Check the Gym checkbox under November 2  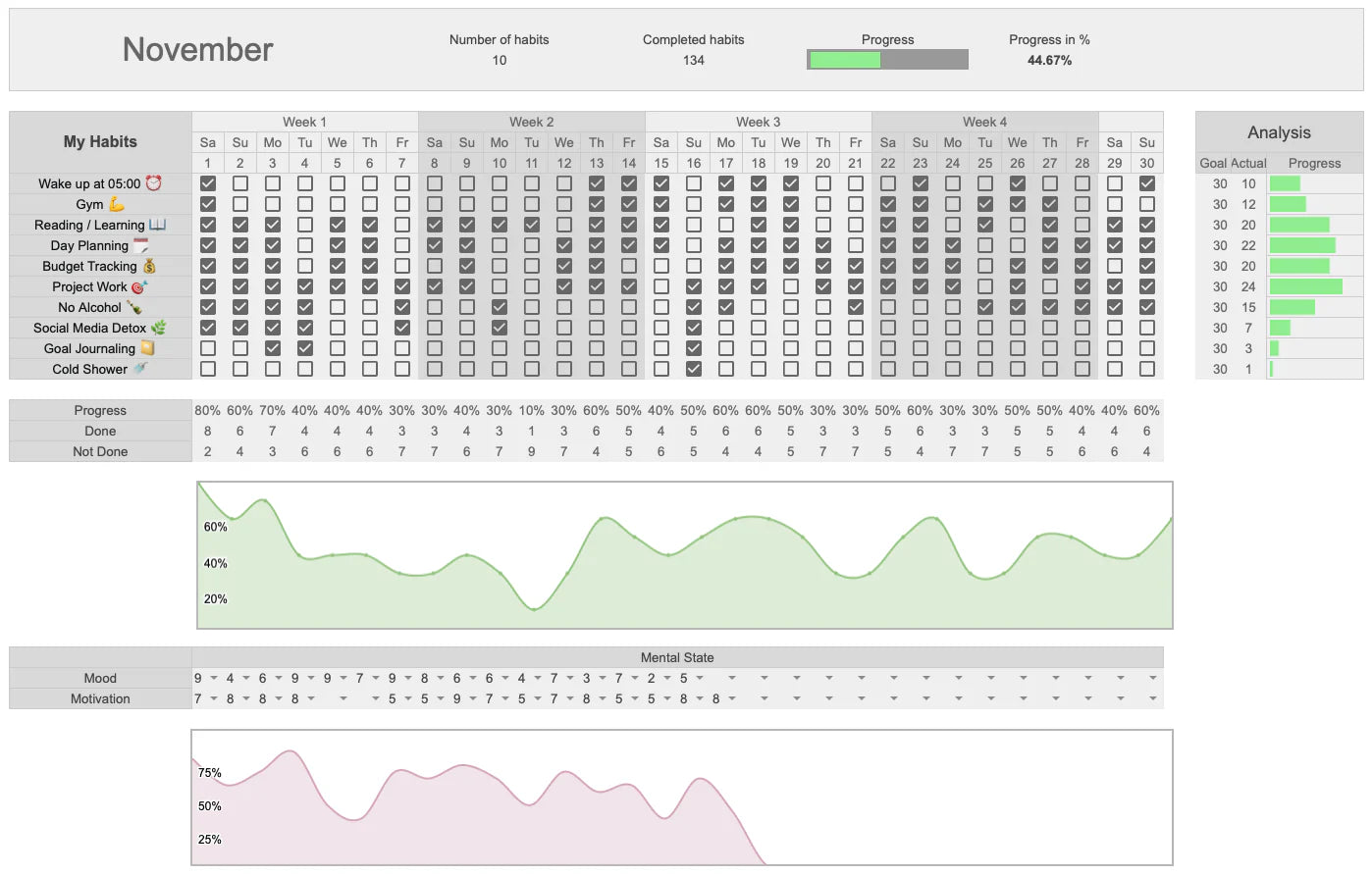click(x=239, y=204)
